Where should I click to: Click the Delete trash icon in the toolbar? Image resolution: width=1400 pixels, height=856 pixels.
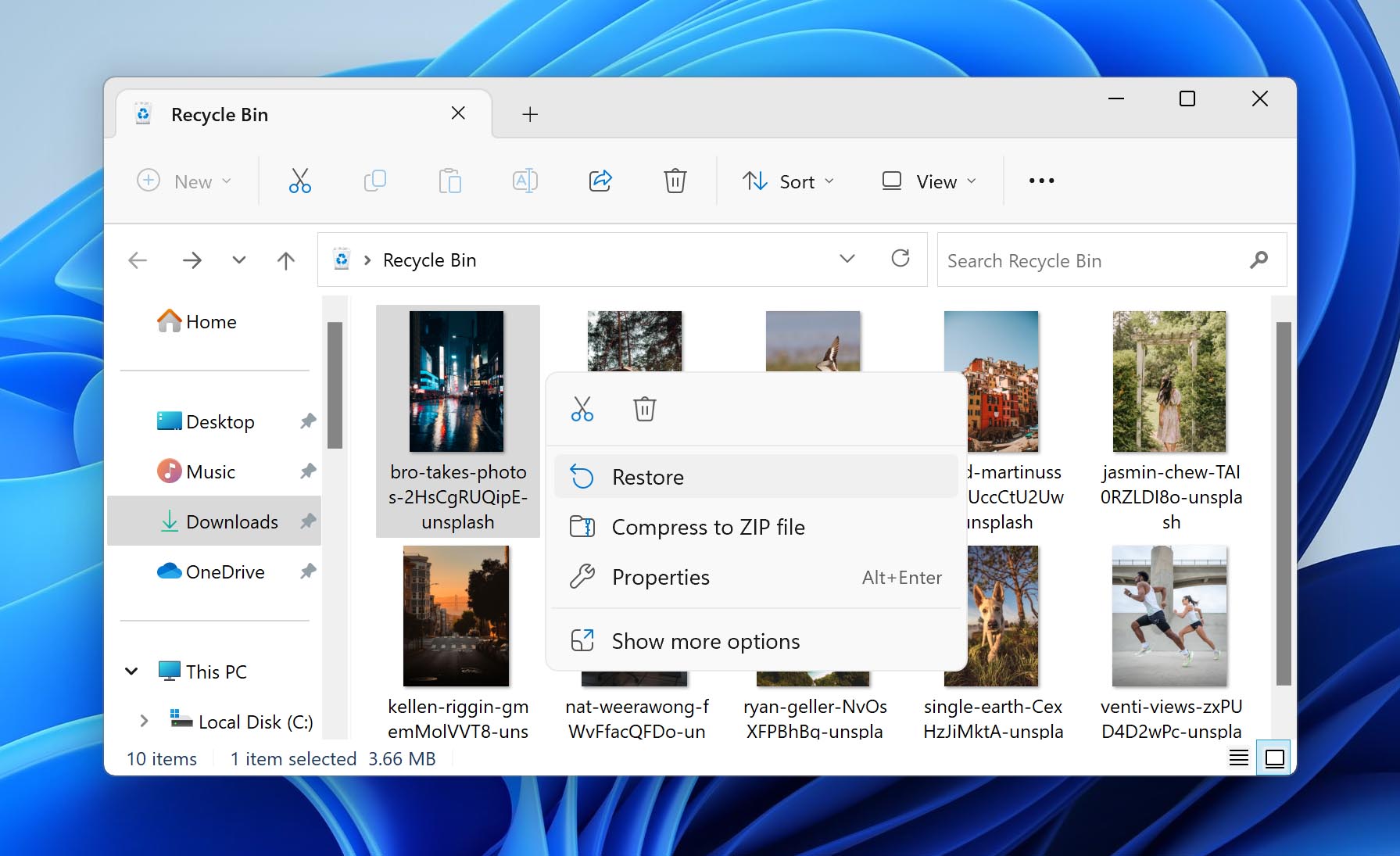pyautogui.click(x=675, y=181)
